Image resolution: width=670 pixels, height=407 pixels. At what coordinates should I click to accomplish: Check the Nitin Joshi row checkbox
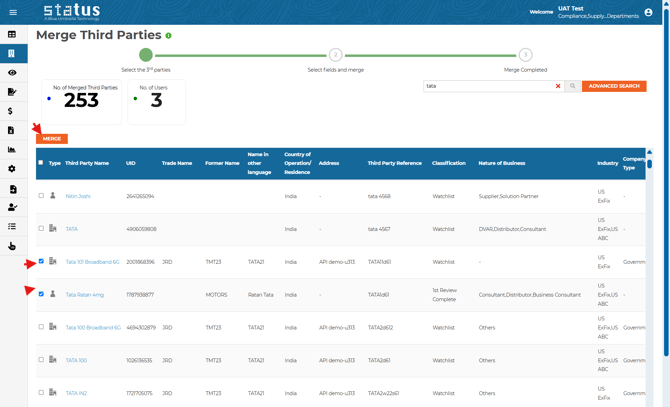click(41, 196)
